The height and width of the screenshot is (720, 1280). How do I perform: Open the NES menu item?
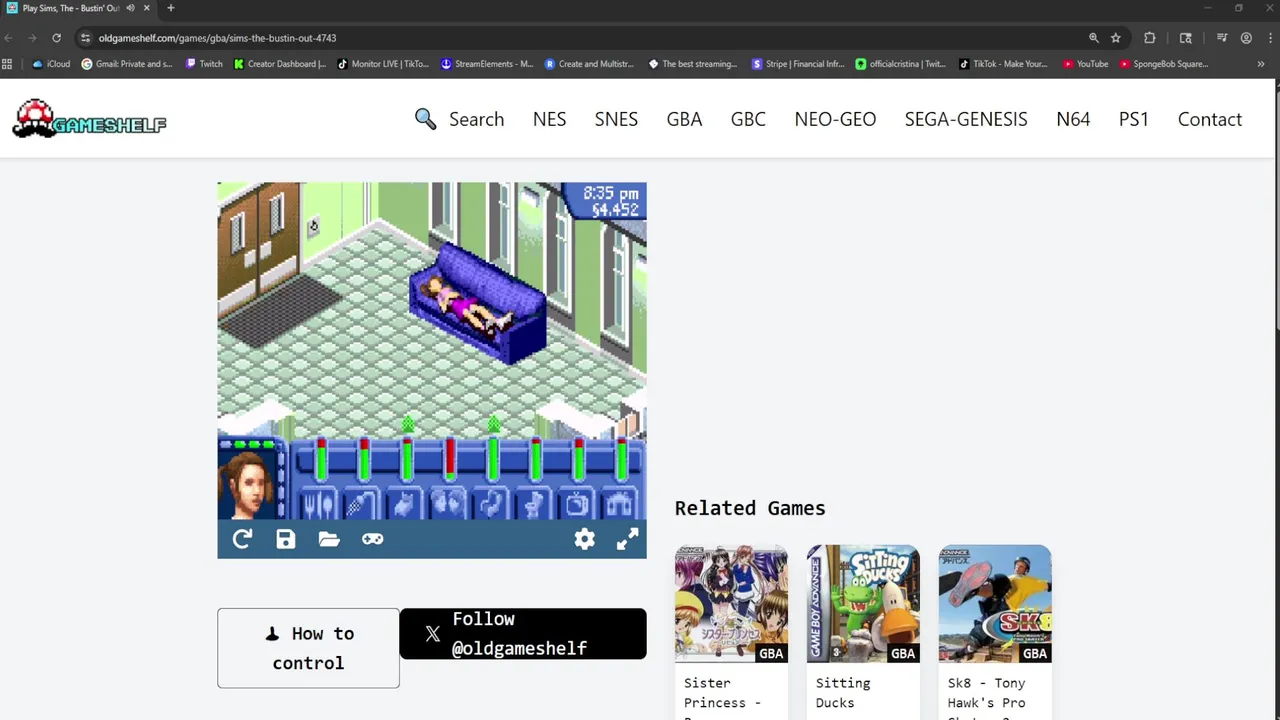[549, 119]
